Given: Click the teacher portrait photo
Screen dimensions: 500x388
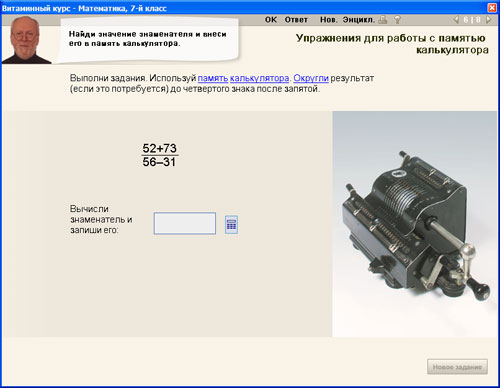Looking at the screenshot, I should coord(26,40).
